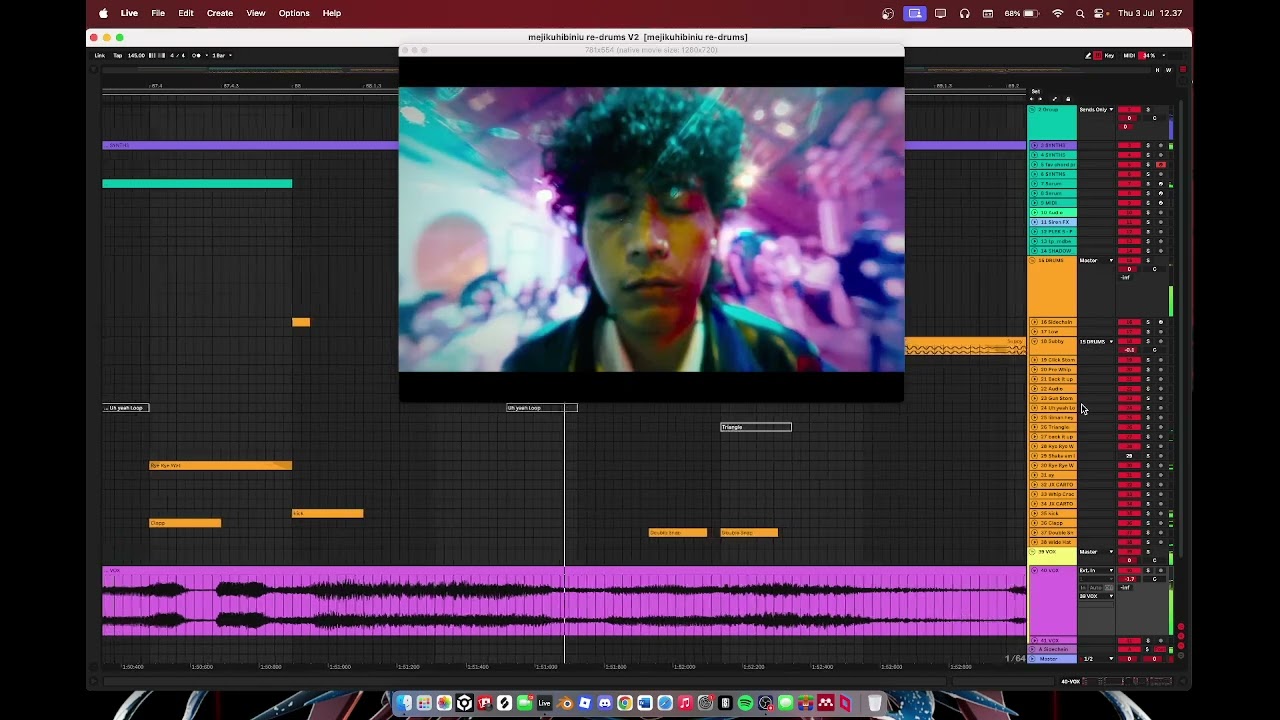Open Finder from the Dock

click(404, 703)
